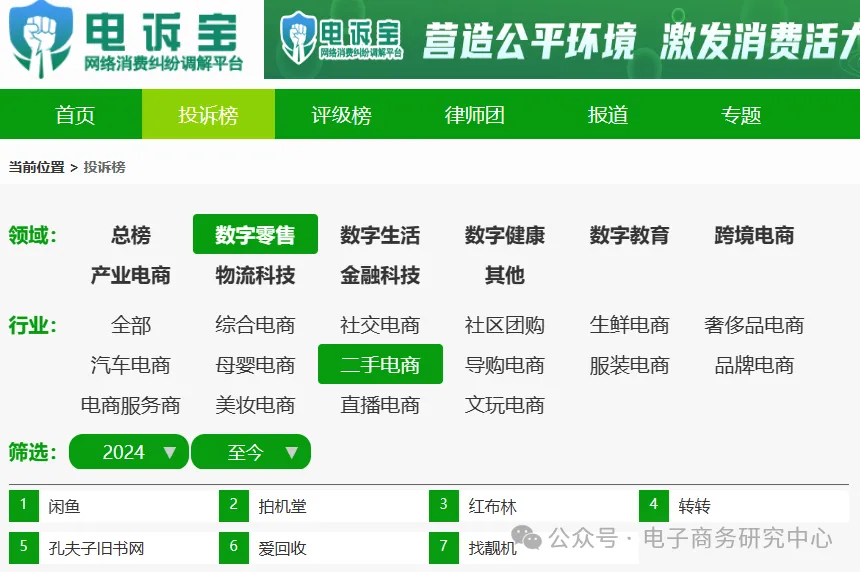Open rank 3 红布林 entry
860x572 pixels.
pos(534,506)
